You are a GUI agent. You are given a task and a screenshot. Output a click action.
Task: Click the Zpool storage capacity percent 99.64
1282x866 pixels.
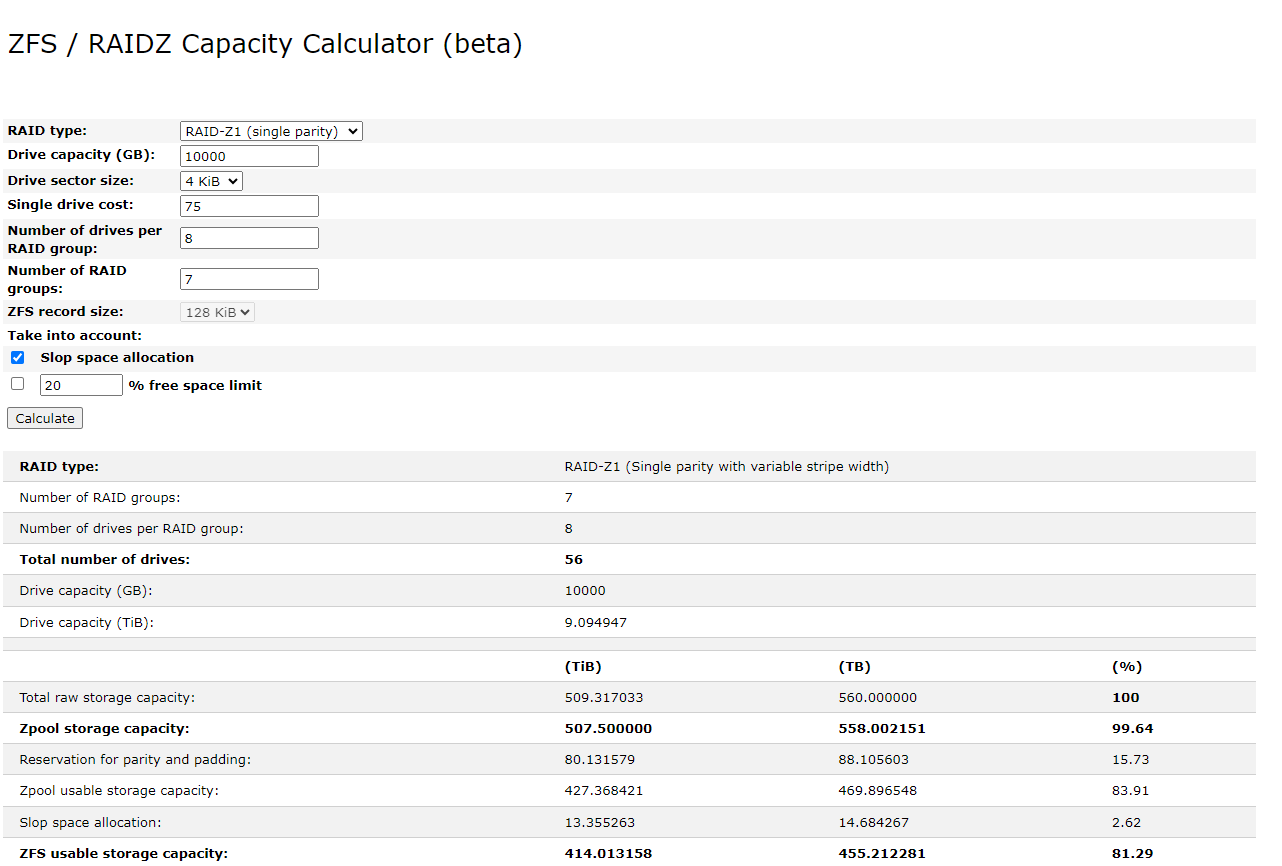click(1132, 728)
